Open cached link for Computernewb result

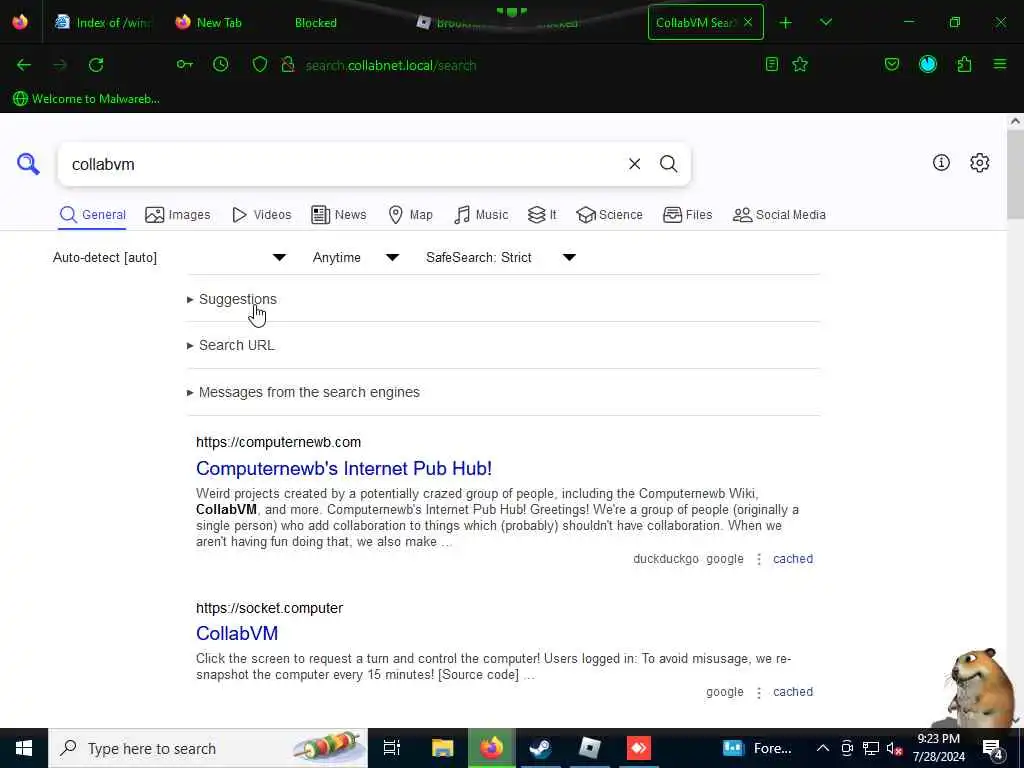pos(793,559)
